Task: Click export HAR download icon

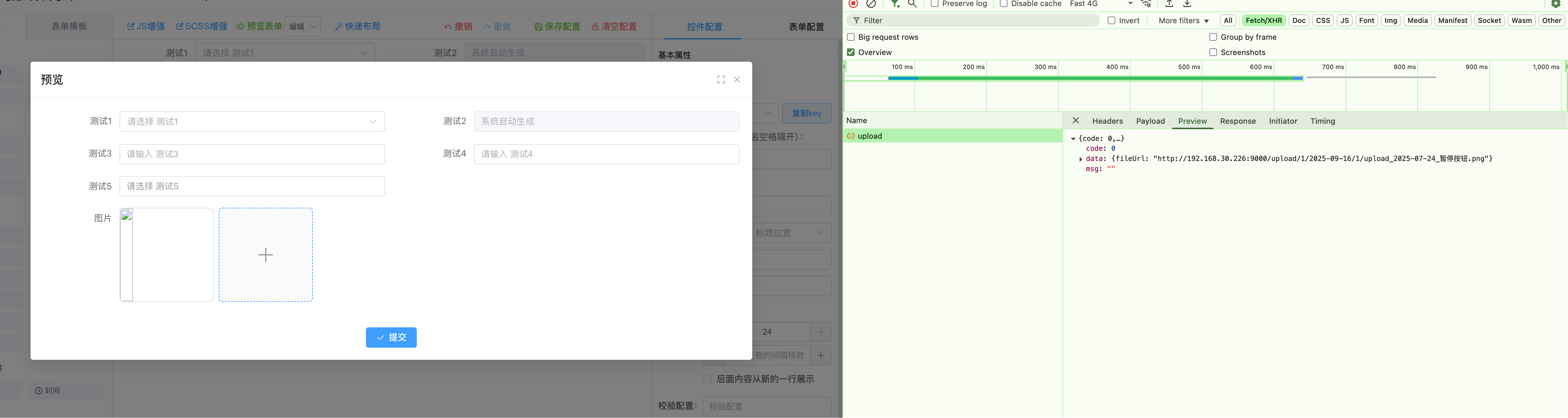Action: click(1187, 3)
